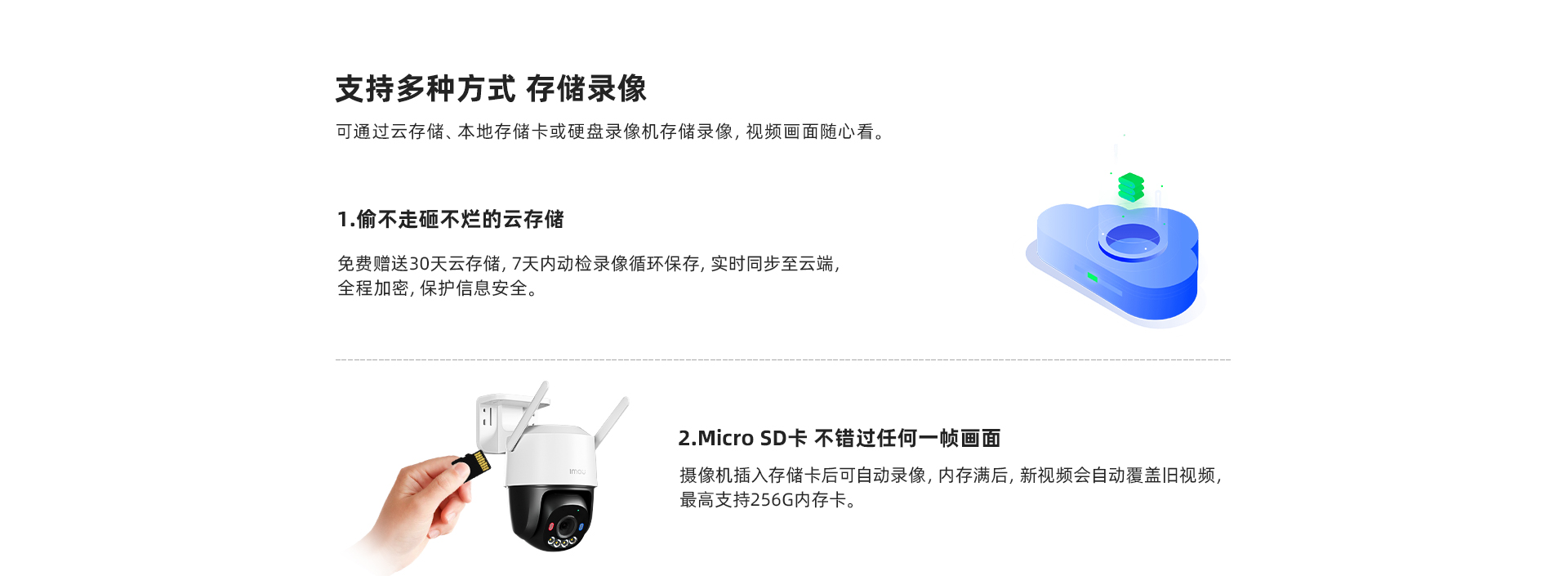1568x576 pixels.
Task: Click the heading 1.偷不走砸不烂的云存储
Action: tap(451, 219)
